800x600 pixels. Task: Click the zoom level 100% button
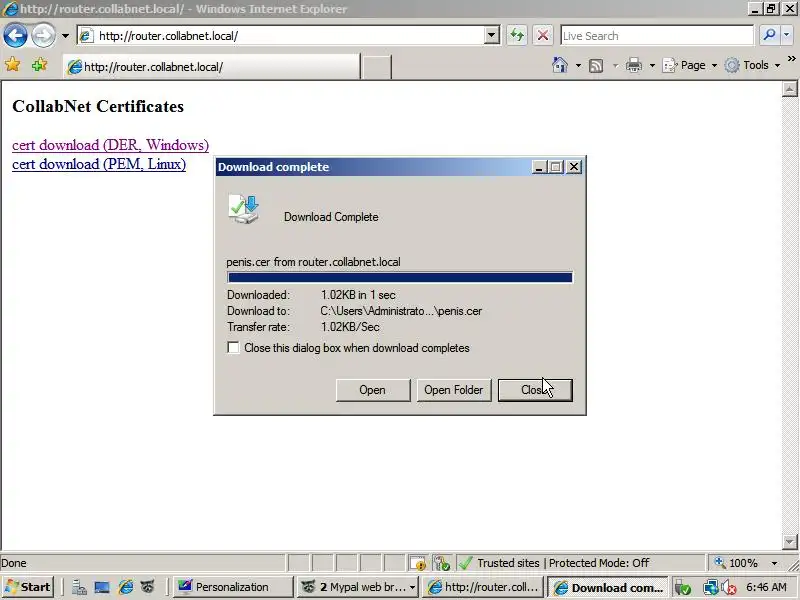point(736,563)
